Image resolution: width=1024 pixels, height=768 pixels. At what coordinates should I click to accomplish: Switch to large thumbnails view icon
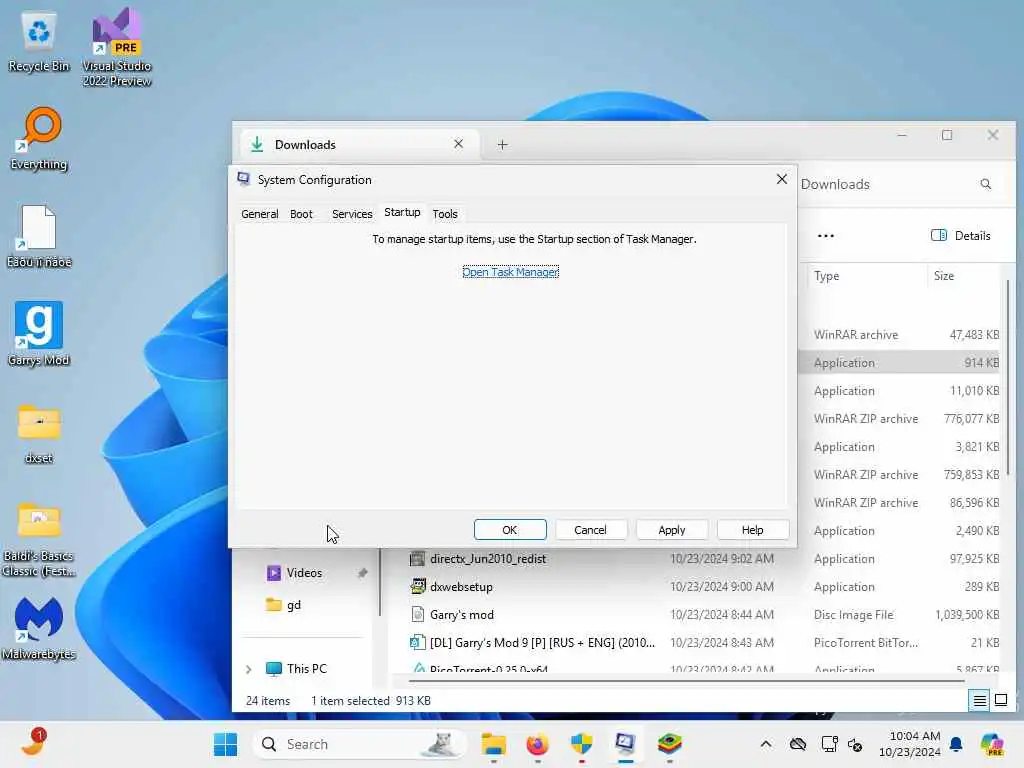(1001, 701)
